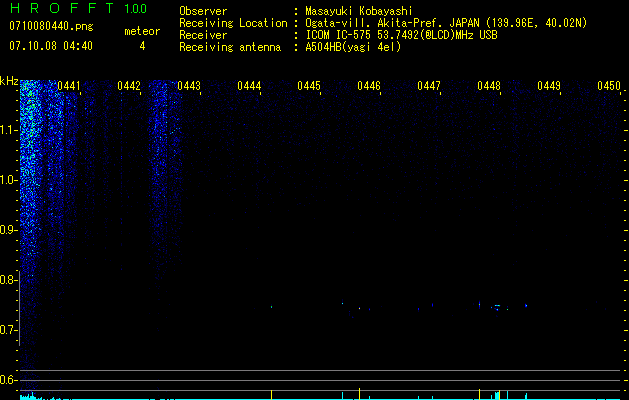The width and height of the screenshot is (629, 400).
Task: Click the Receiving Location label
Action: 233,23
